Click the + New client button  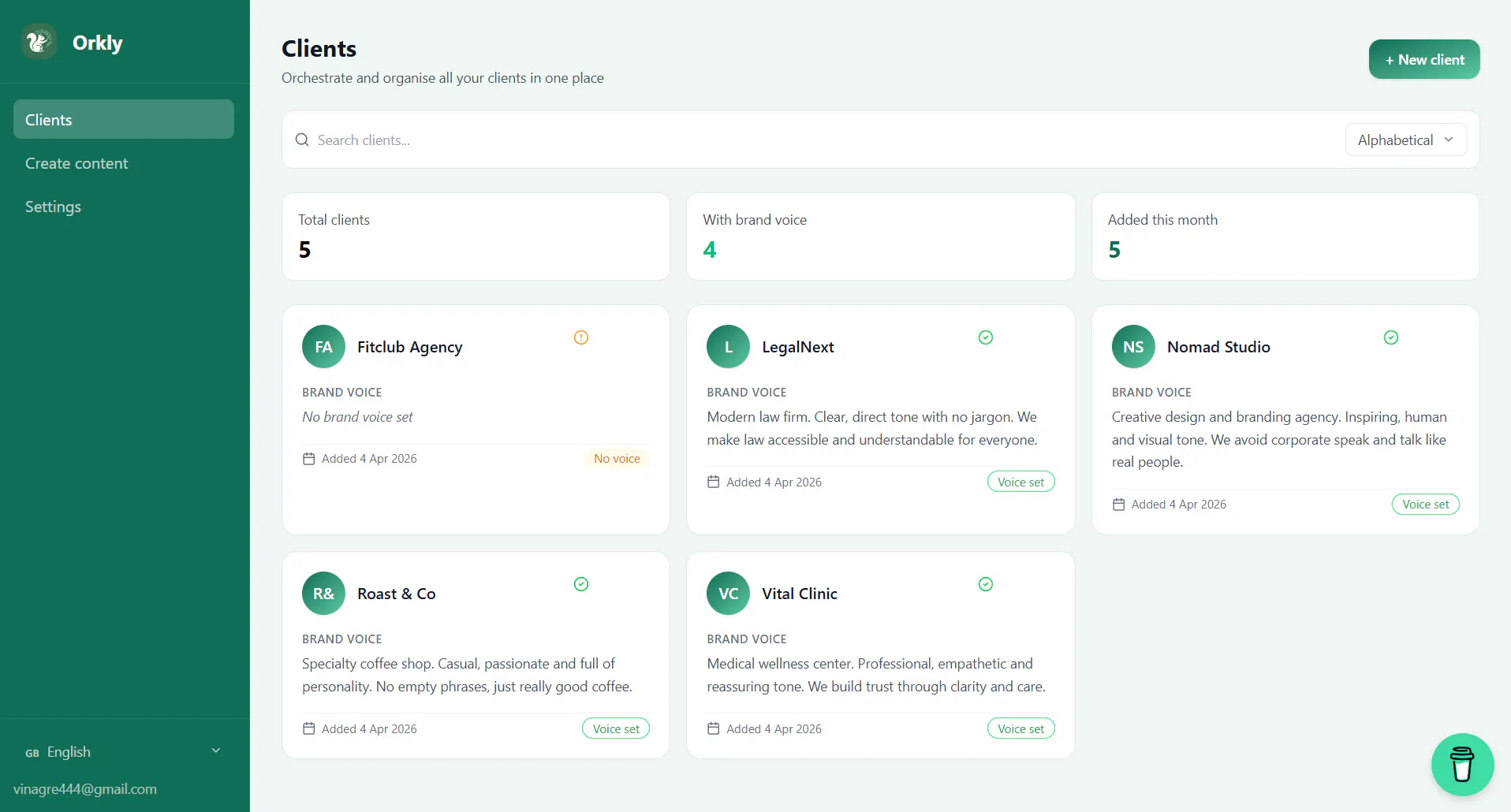[1424, 59]
